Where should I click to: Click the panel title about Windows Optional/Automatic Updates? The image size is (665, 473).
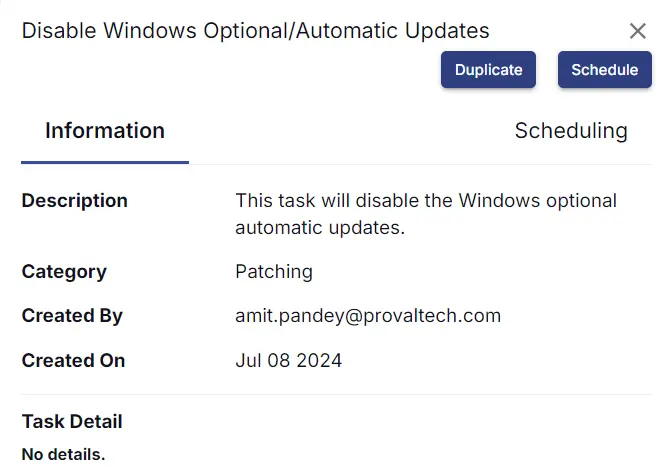click(255, 31)
